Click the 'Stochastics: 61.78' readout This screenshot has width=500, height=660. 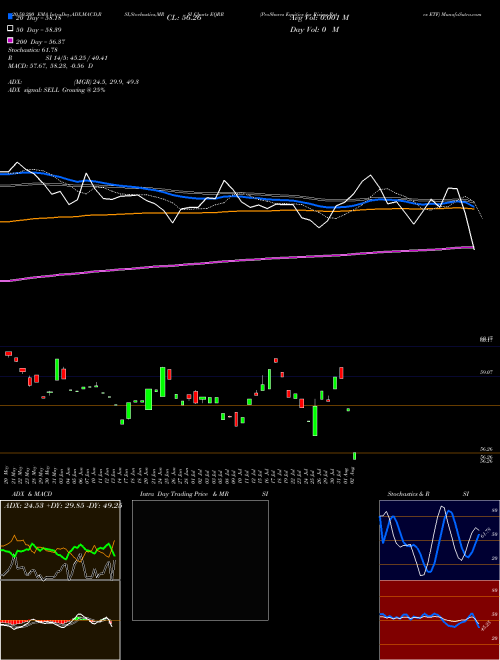pos(32,50)
